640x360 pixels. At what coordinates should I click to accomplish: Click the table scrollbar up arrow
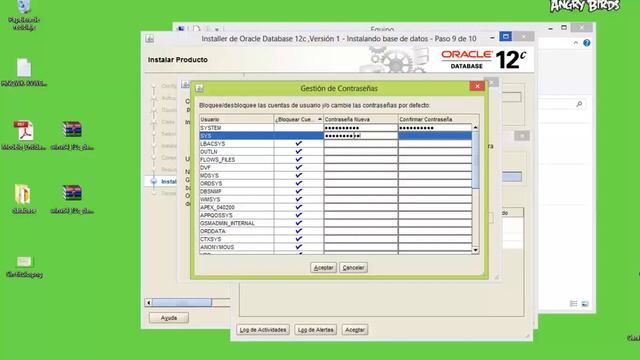tap(476, 128)
